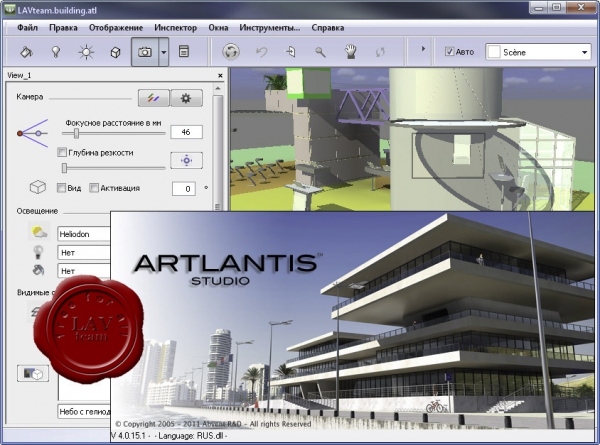Open the Heliodon lighting dropdown
The width and height of the screenshot is (600, 445).
point(84,234)
